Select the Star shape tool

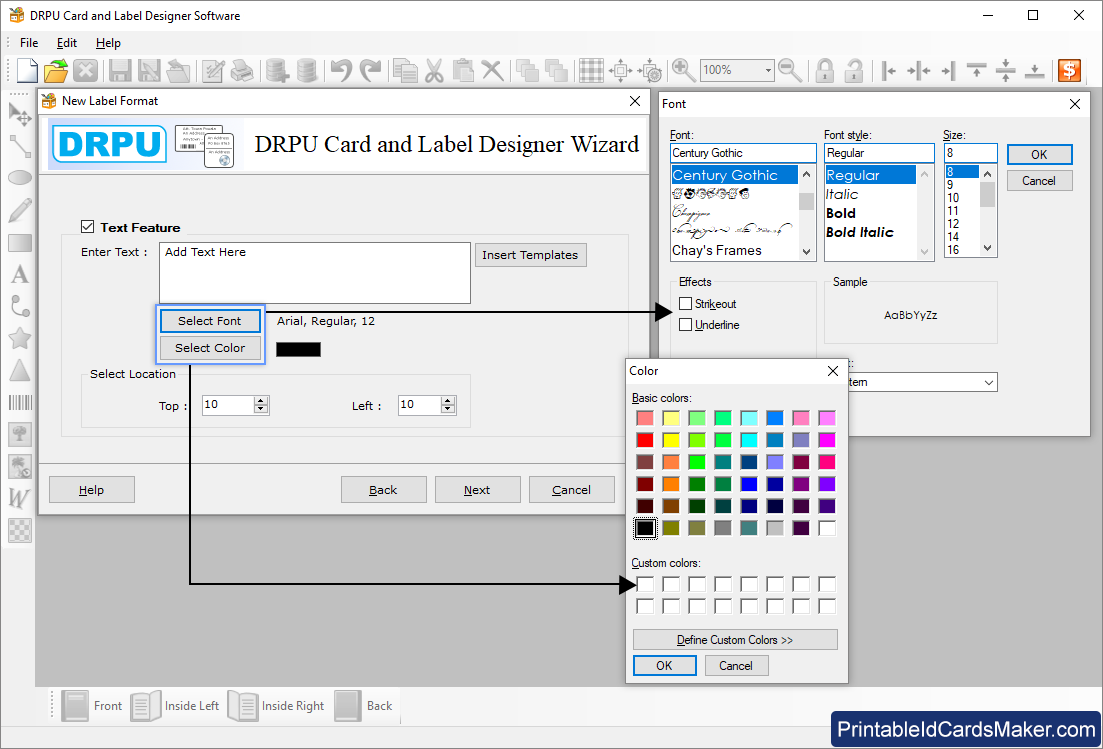click(20, 338)
